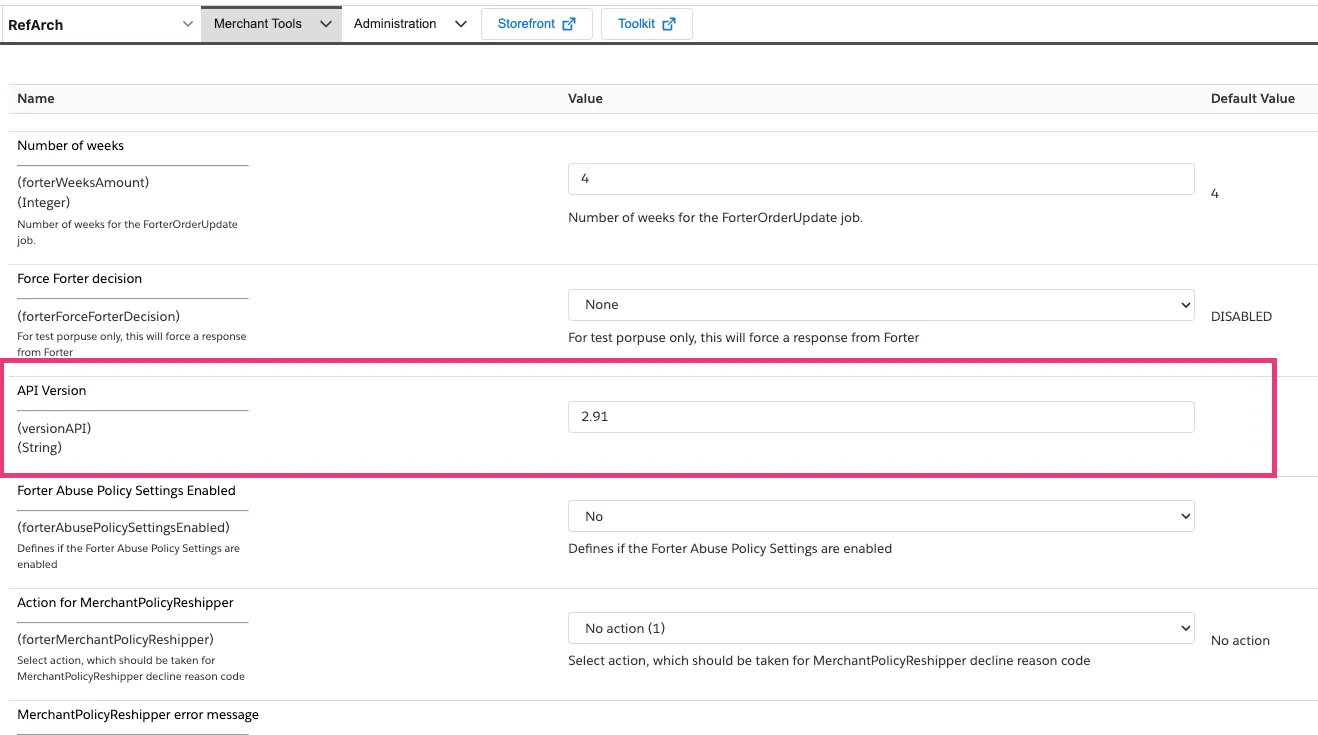Expand the MerchantPolicyReshipper action dropdown
This screenshot has height=735, width=1318.
pyautogui.click(x=881, y=628)
